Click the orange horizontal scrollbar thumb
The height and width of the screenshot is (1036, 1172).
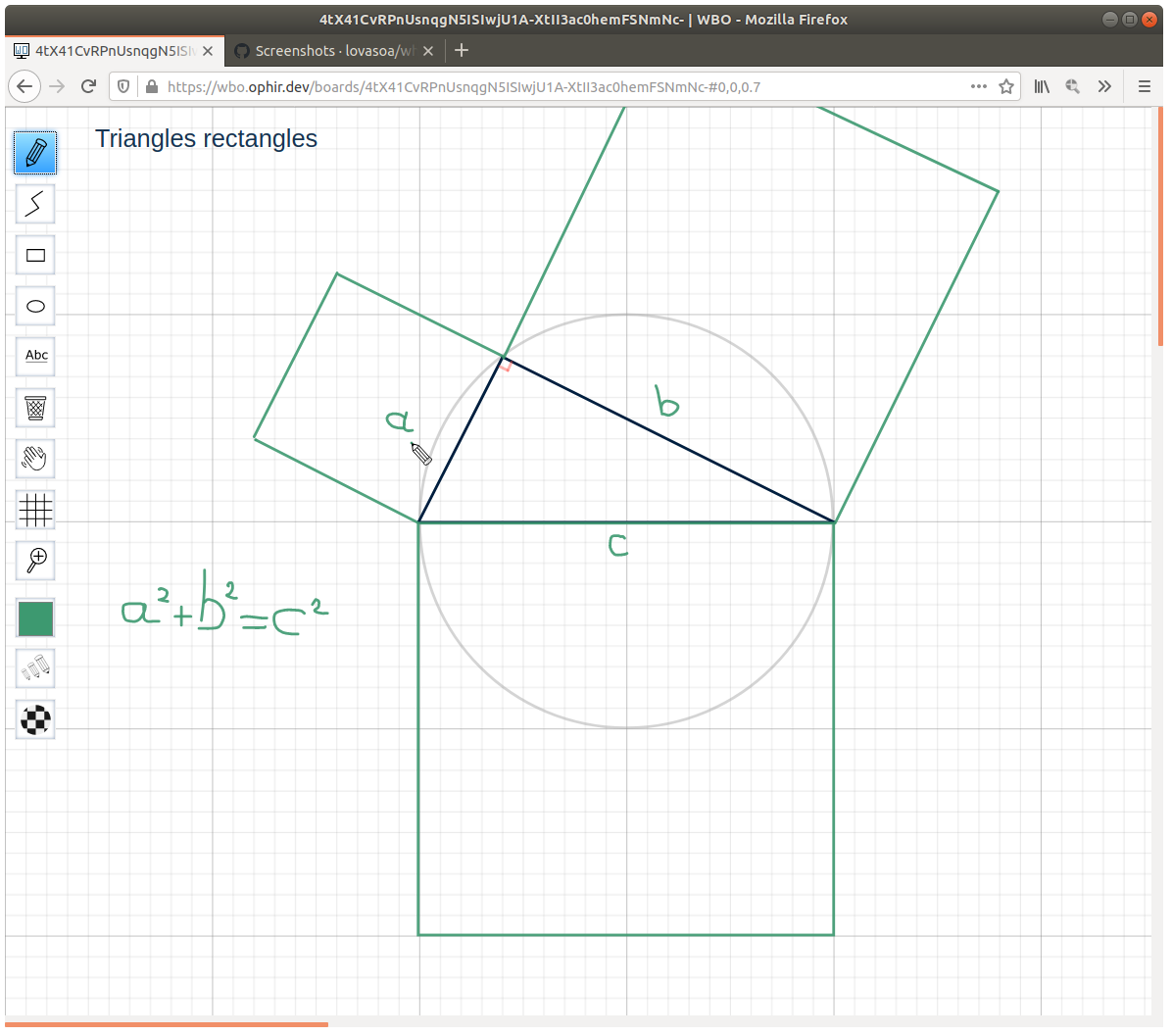pos(166,1025)
